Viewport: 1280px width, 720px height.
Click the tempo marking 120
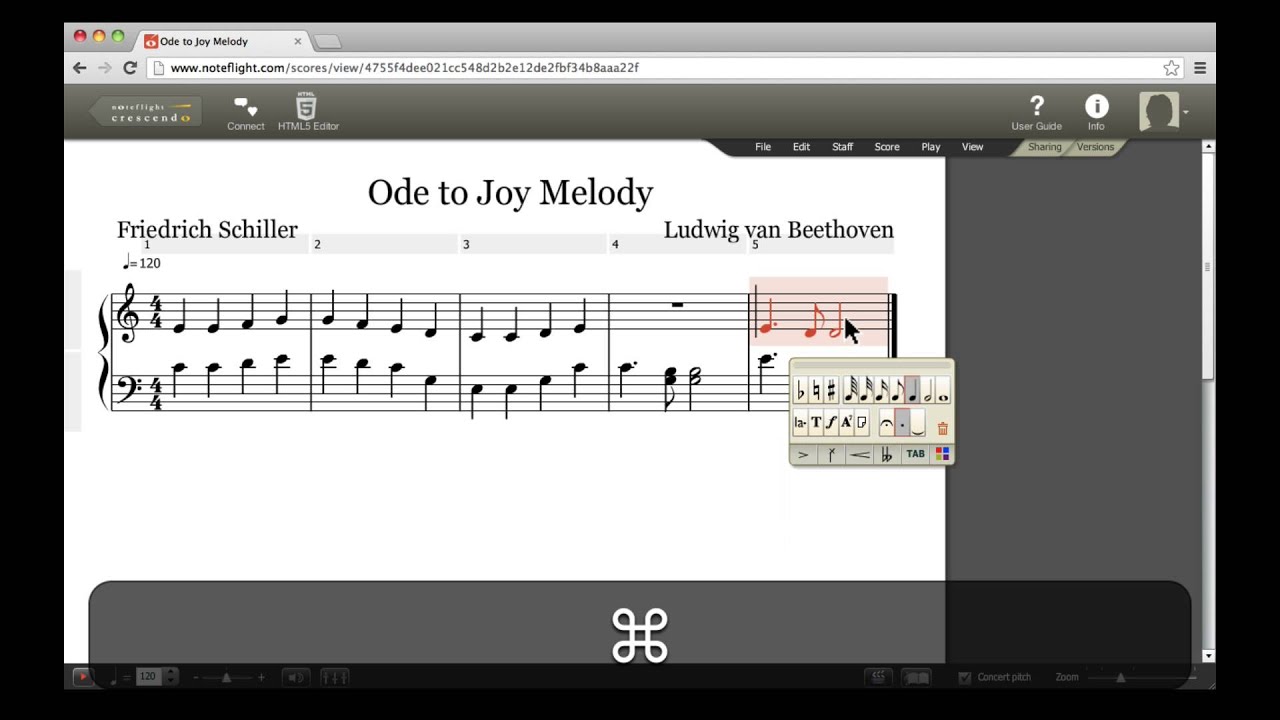tap(141, 263)
